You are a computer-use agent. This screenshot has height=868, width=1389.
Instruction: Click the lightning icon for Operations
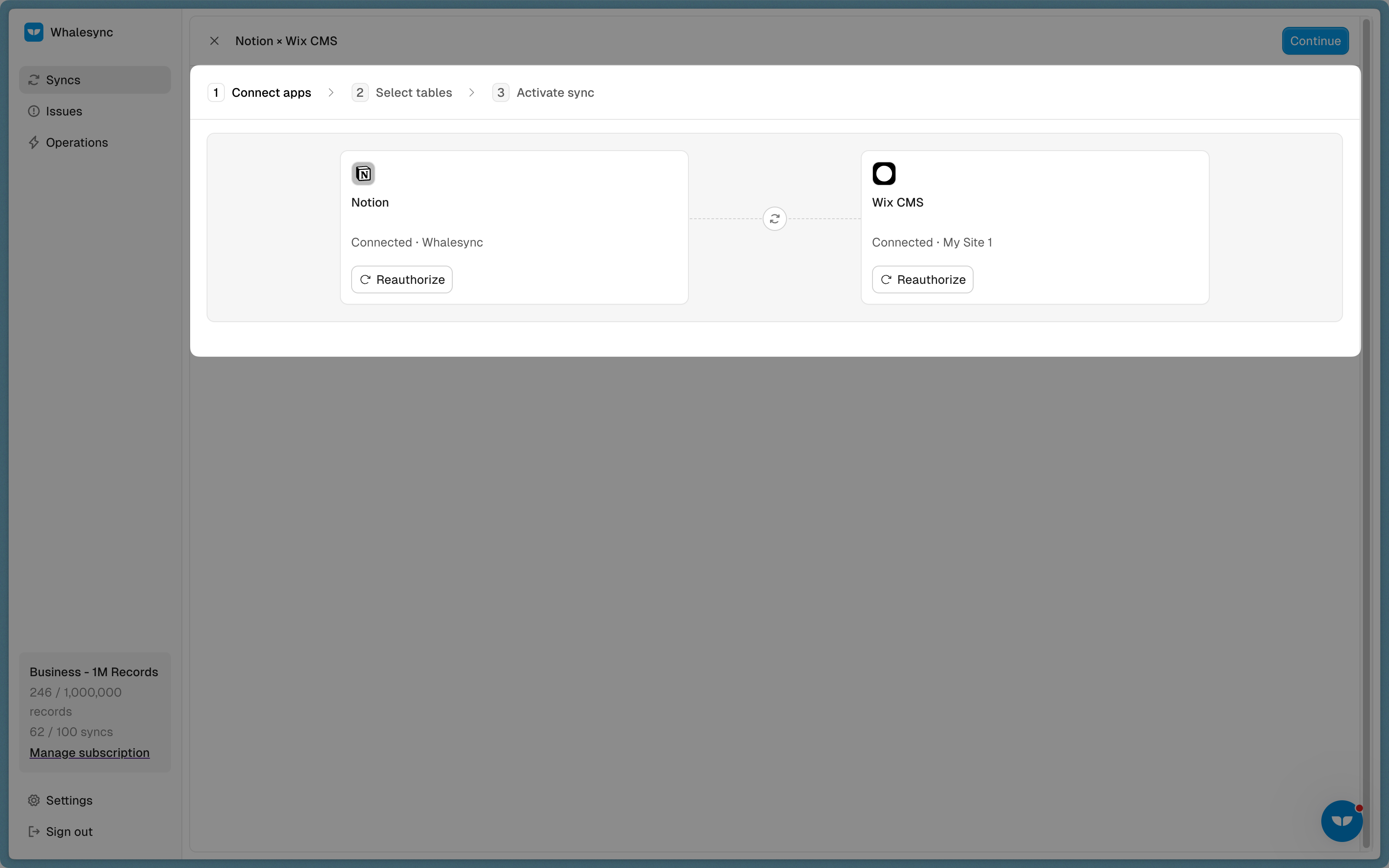click(x=34, y=142)
